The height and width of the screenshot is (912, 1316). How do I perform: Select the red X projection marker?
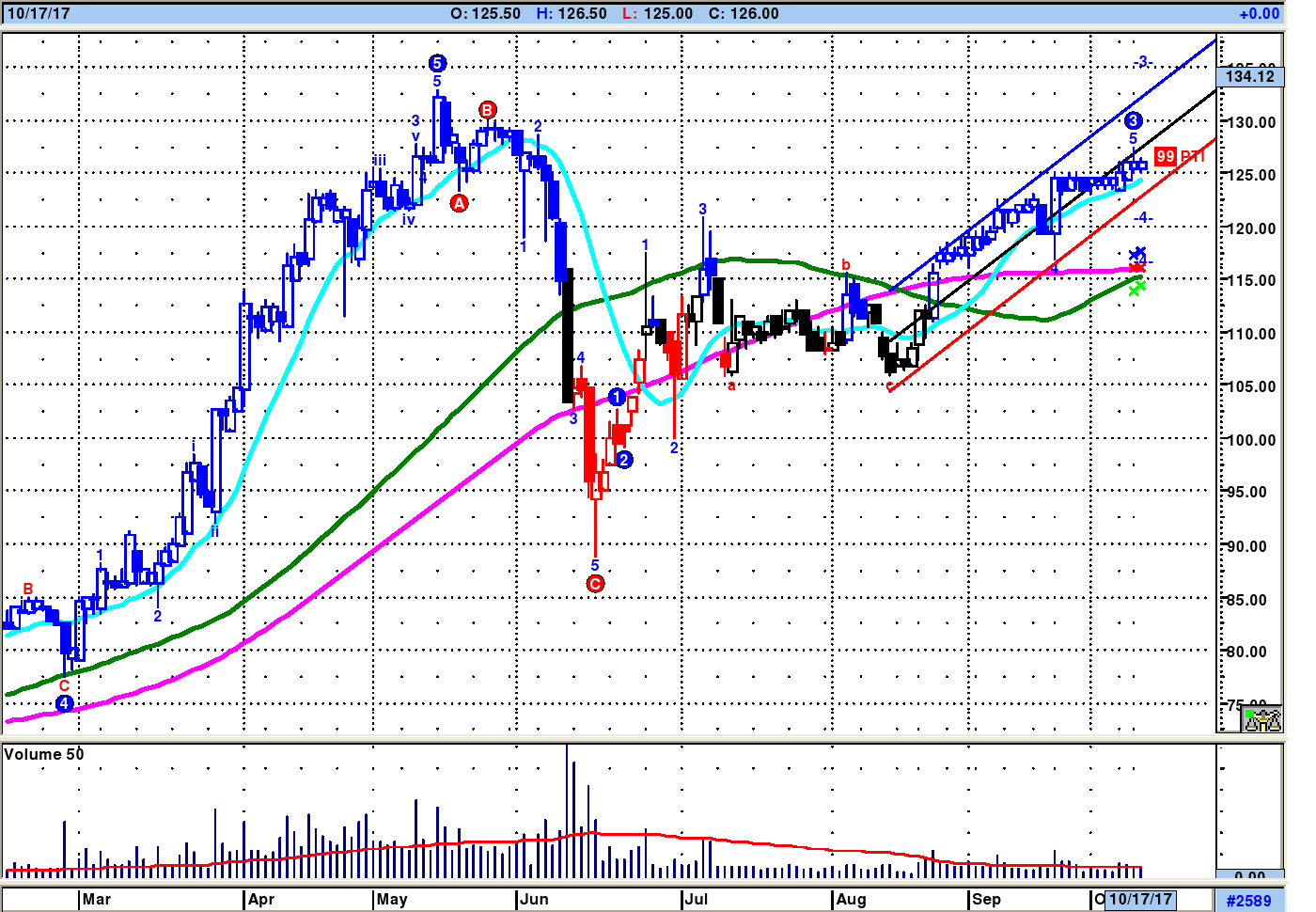pyautogui.click(x=1136, y=269)
